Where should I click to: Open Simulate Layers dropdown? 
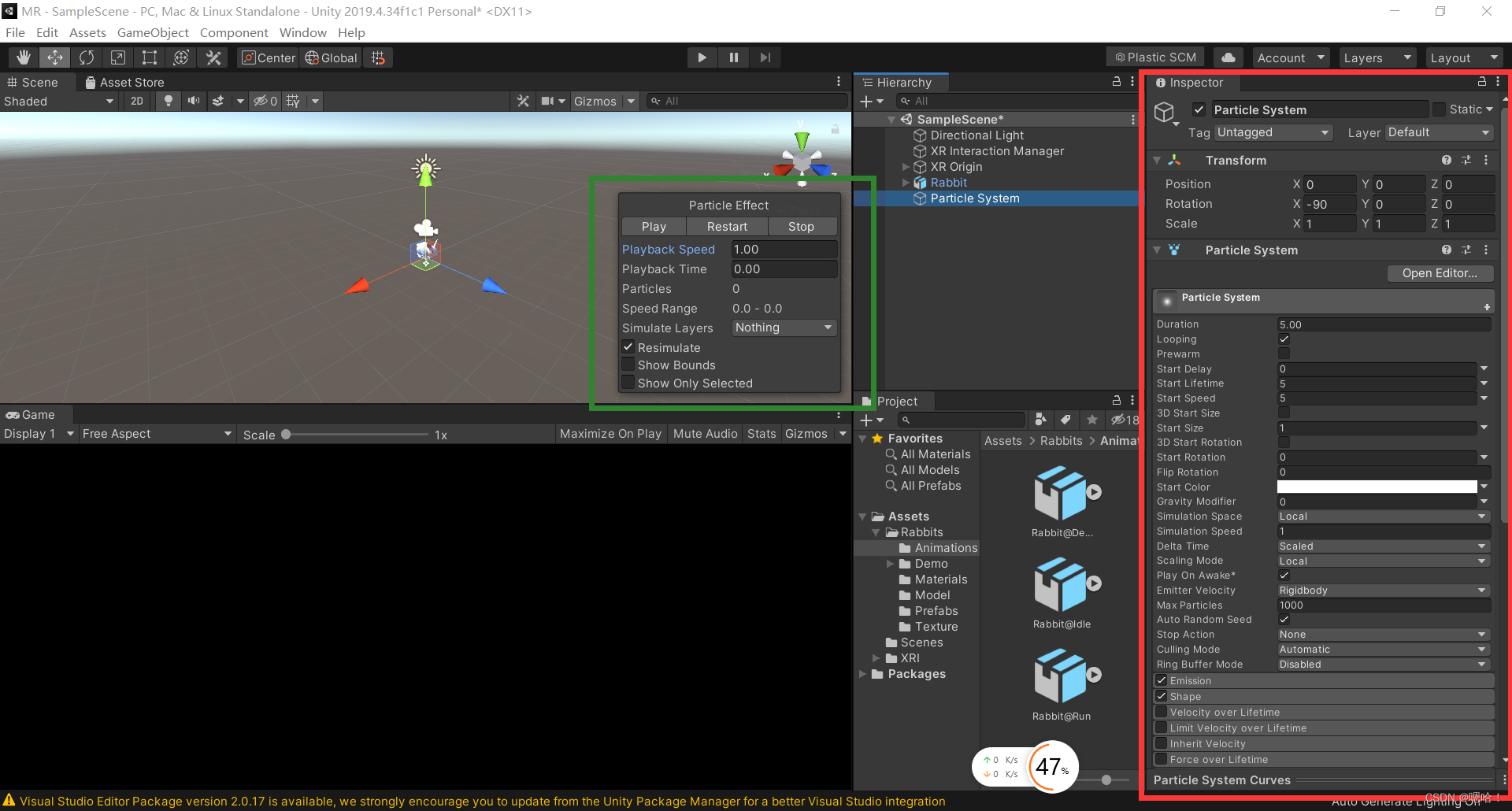click(x=784, y=328)
